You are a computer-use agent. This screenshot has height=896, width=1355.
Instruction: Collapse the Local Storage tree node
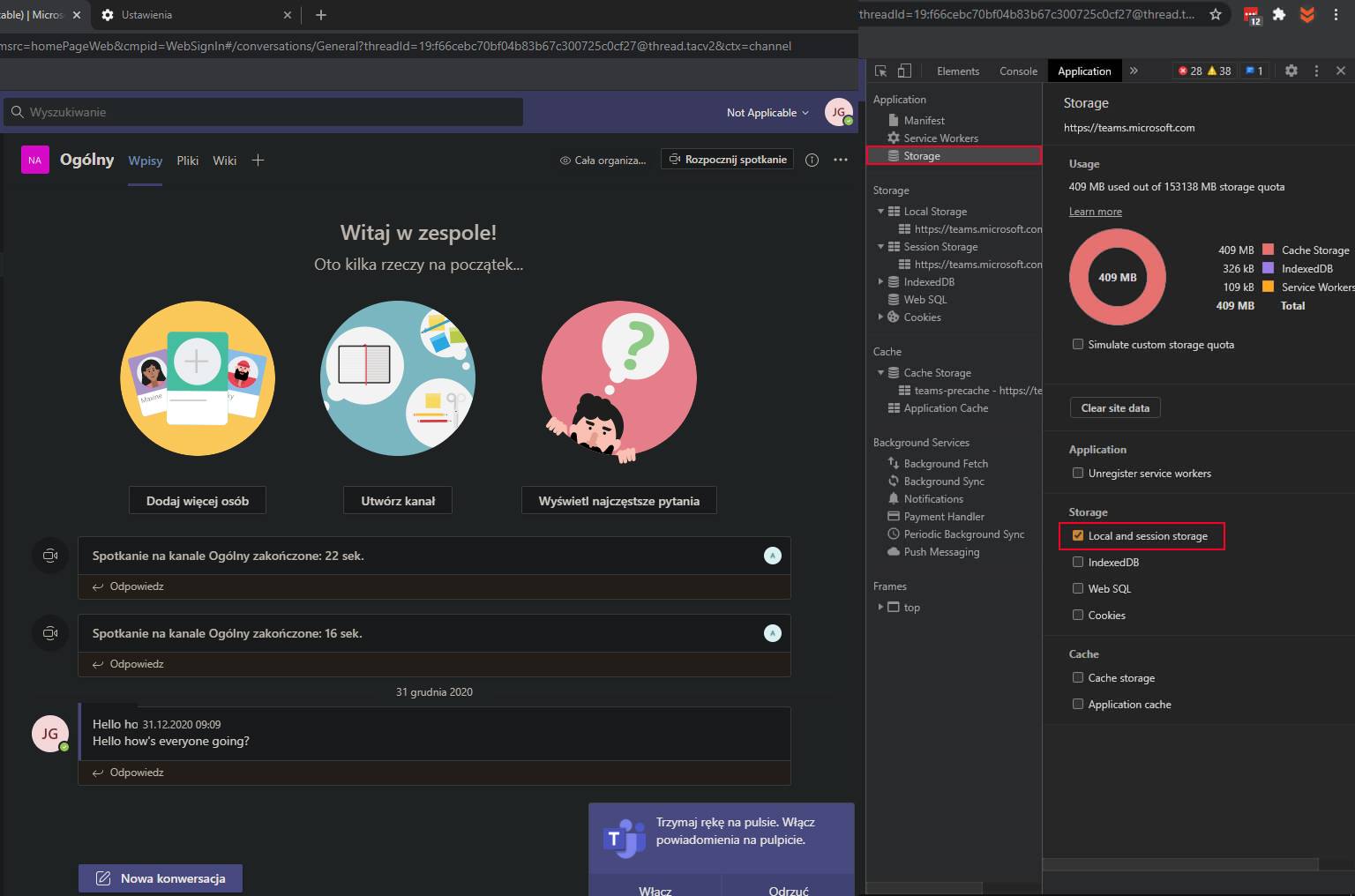click(x=880, y=211)
